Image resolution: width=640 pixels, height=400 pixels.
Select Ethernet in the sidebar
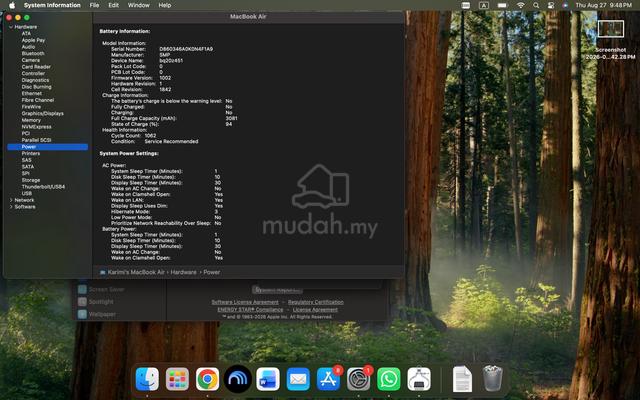point(32,93)
